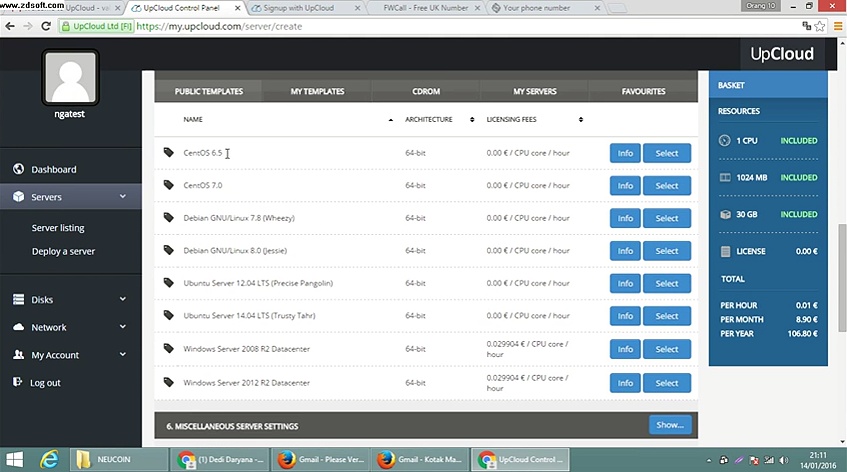Click the memory icon next to 1024 MB
This screenshot has height=472, width=847.
[725, 177]
